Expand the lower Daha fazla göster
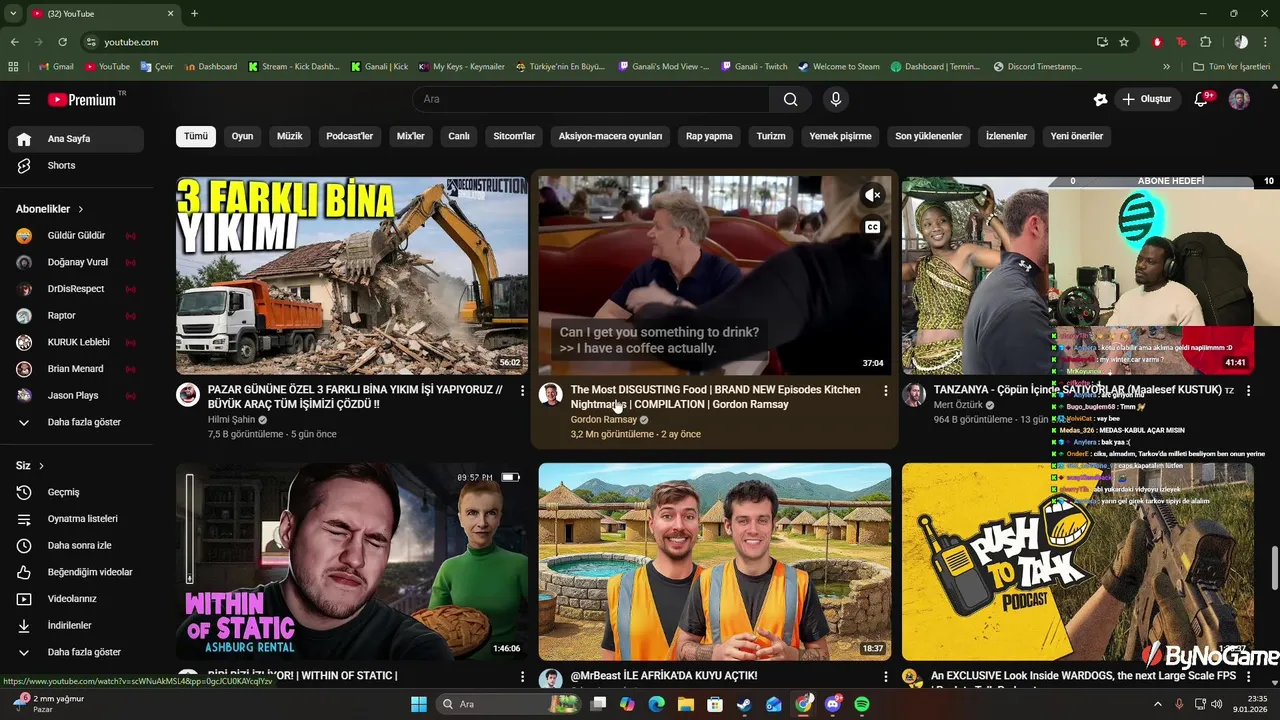1280x720 pixels. (x=76, y=652)
